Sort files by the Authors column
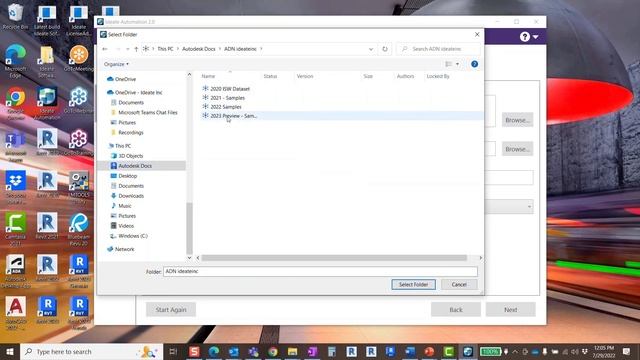The height and width of the screenshot is (360, 640). [405, 76]
